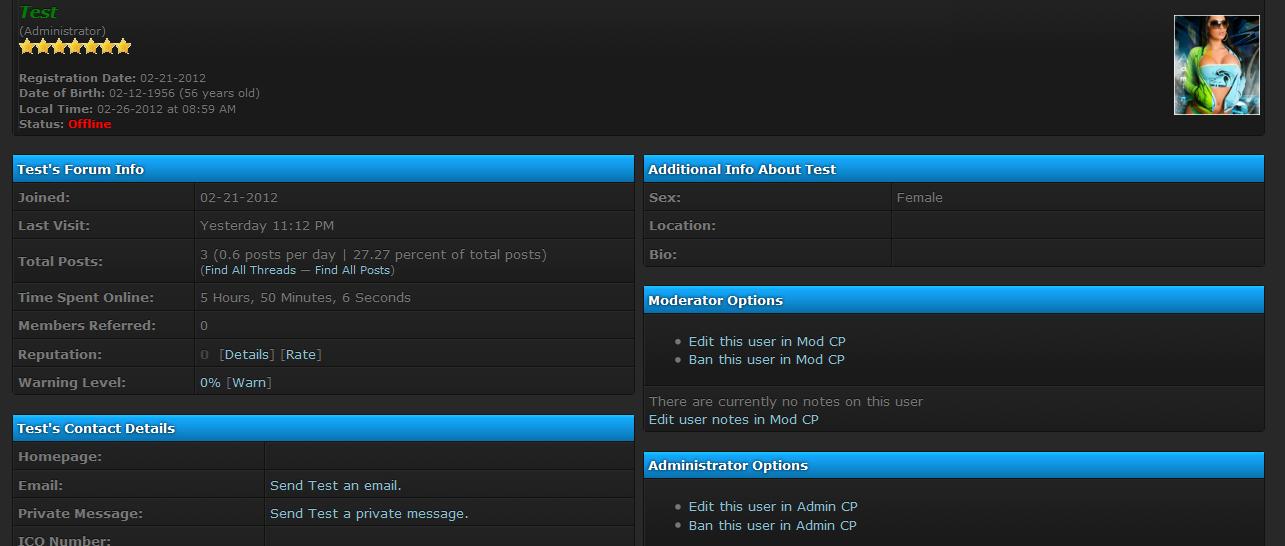Click Rate to give reputation
1285x546 pixels.
click(301, 355)
